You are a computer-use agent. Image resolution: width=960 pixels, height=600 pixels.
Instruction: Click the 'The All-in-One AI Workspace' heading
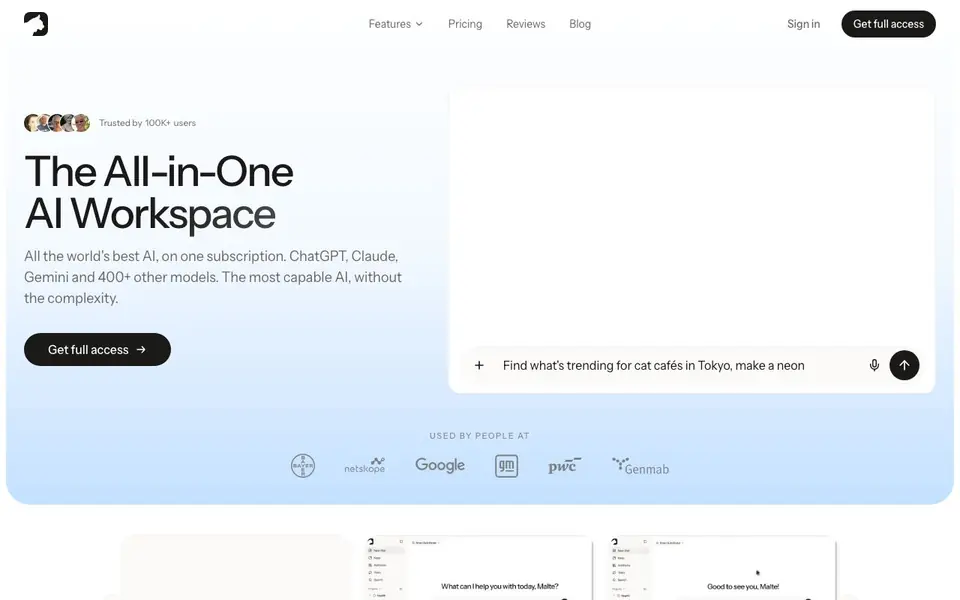click(159, 192)
